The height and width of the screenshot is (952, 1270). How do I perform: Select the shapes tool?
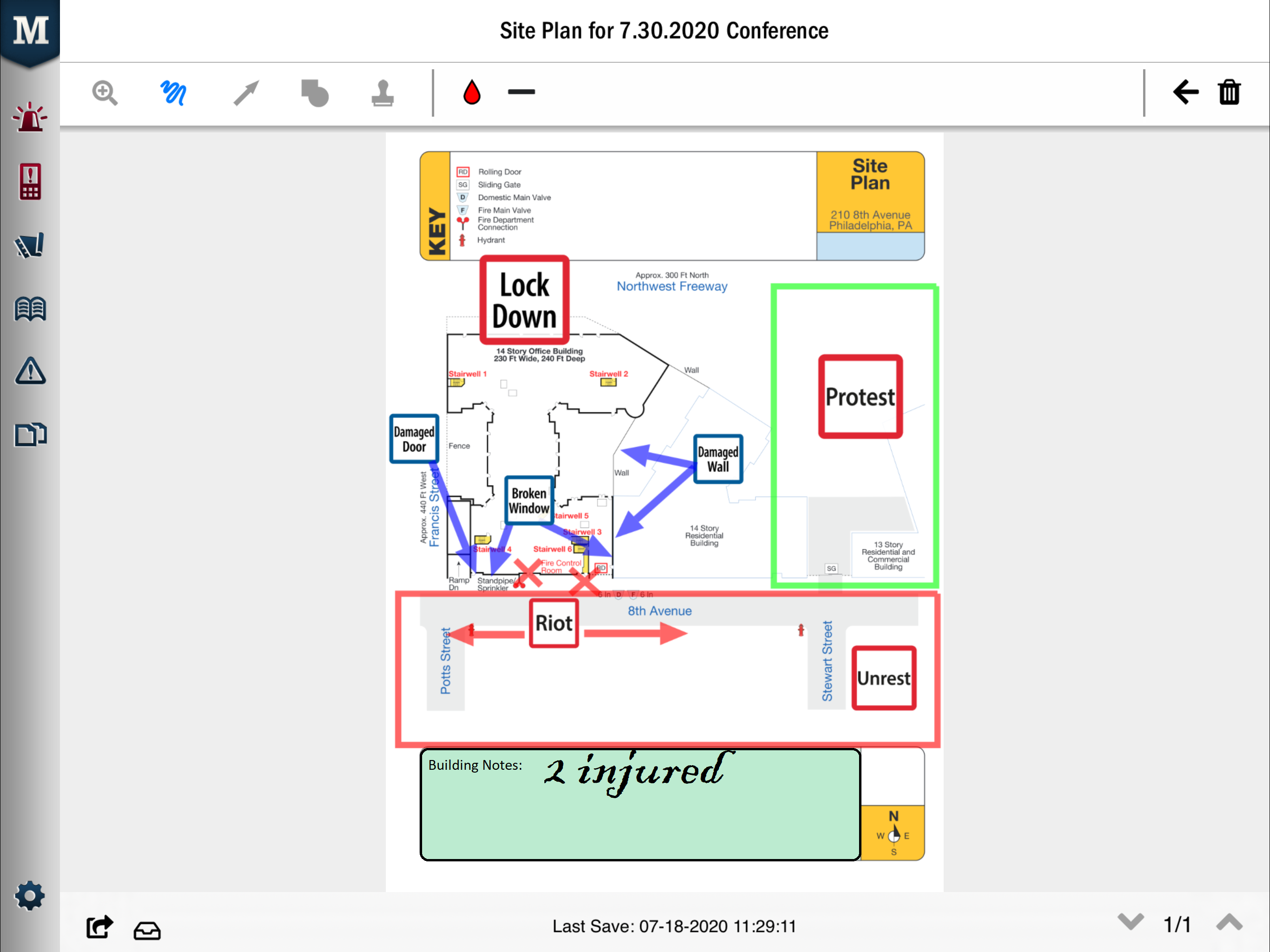[315, 93]
